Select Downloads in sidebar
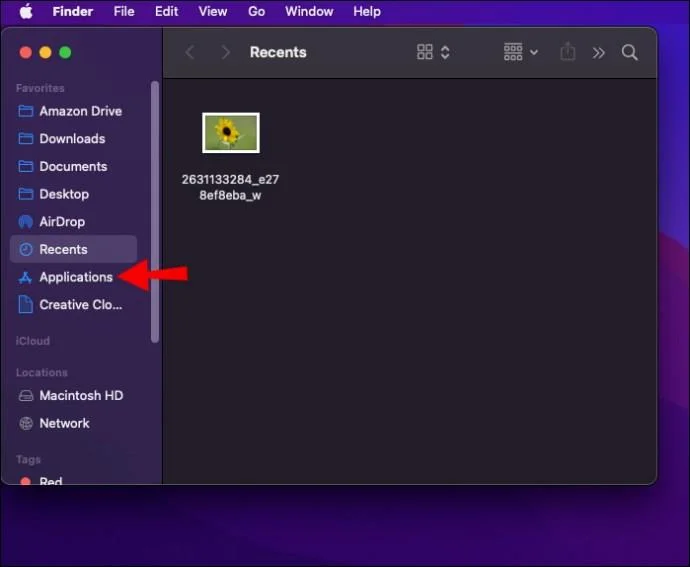This screenshot has height=567, width=690. [x=73, y=139]
